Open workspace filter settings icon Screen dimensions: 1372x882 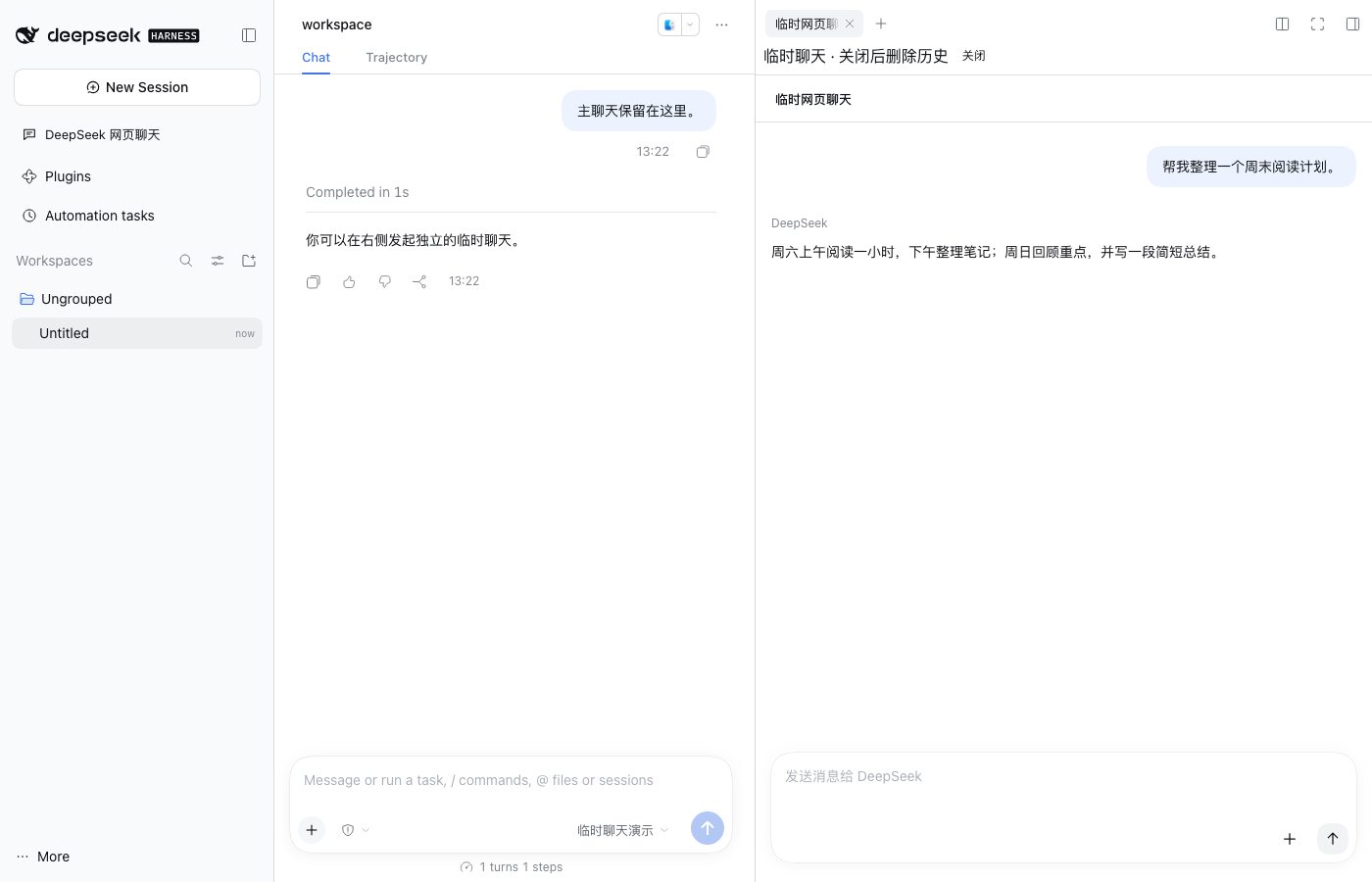point(218,261)
